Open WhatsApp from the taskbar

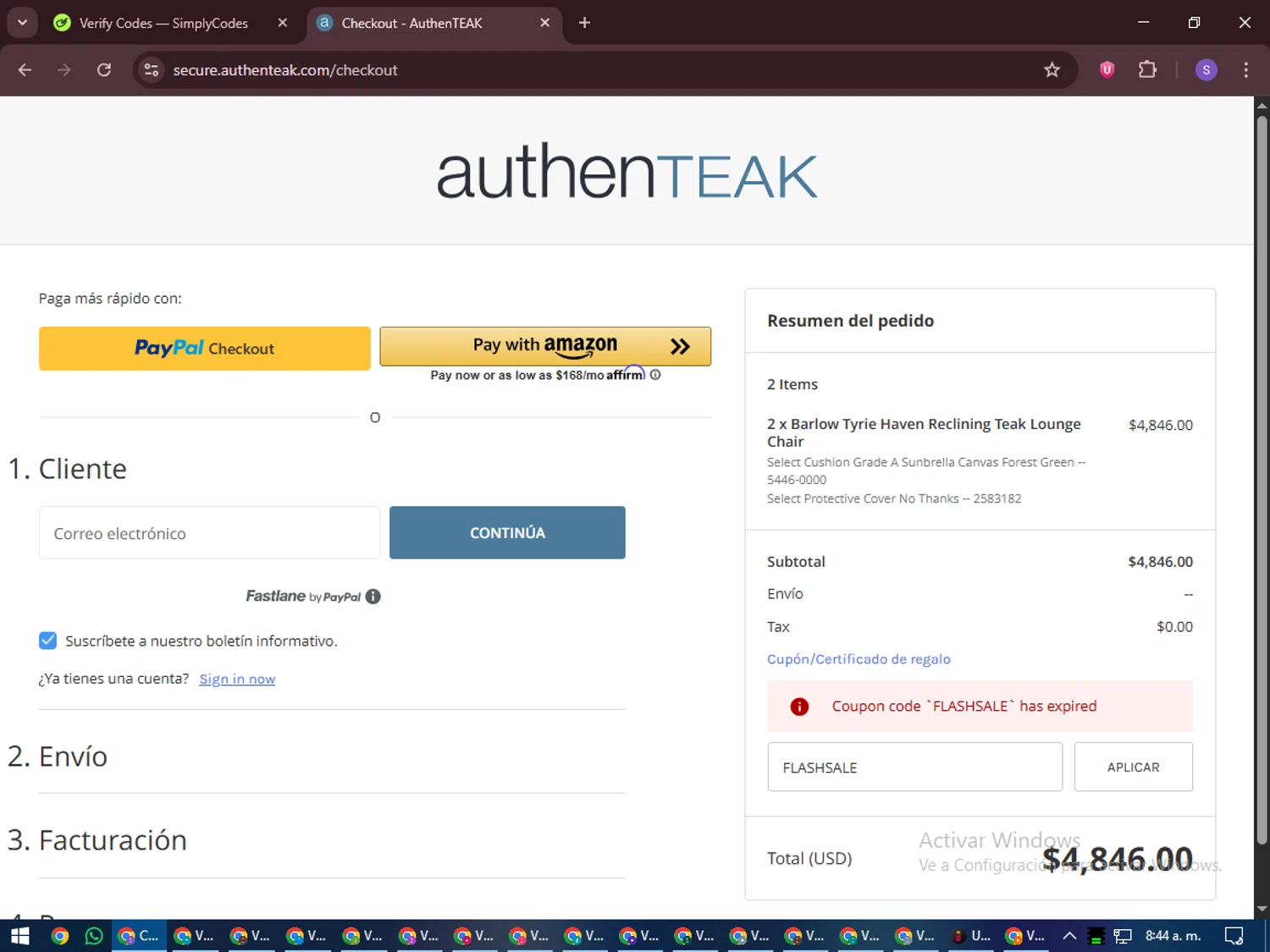94,936
